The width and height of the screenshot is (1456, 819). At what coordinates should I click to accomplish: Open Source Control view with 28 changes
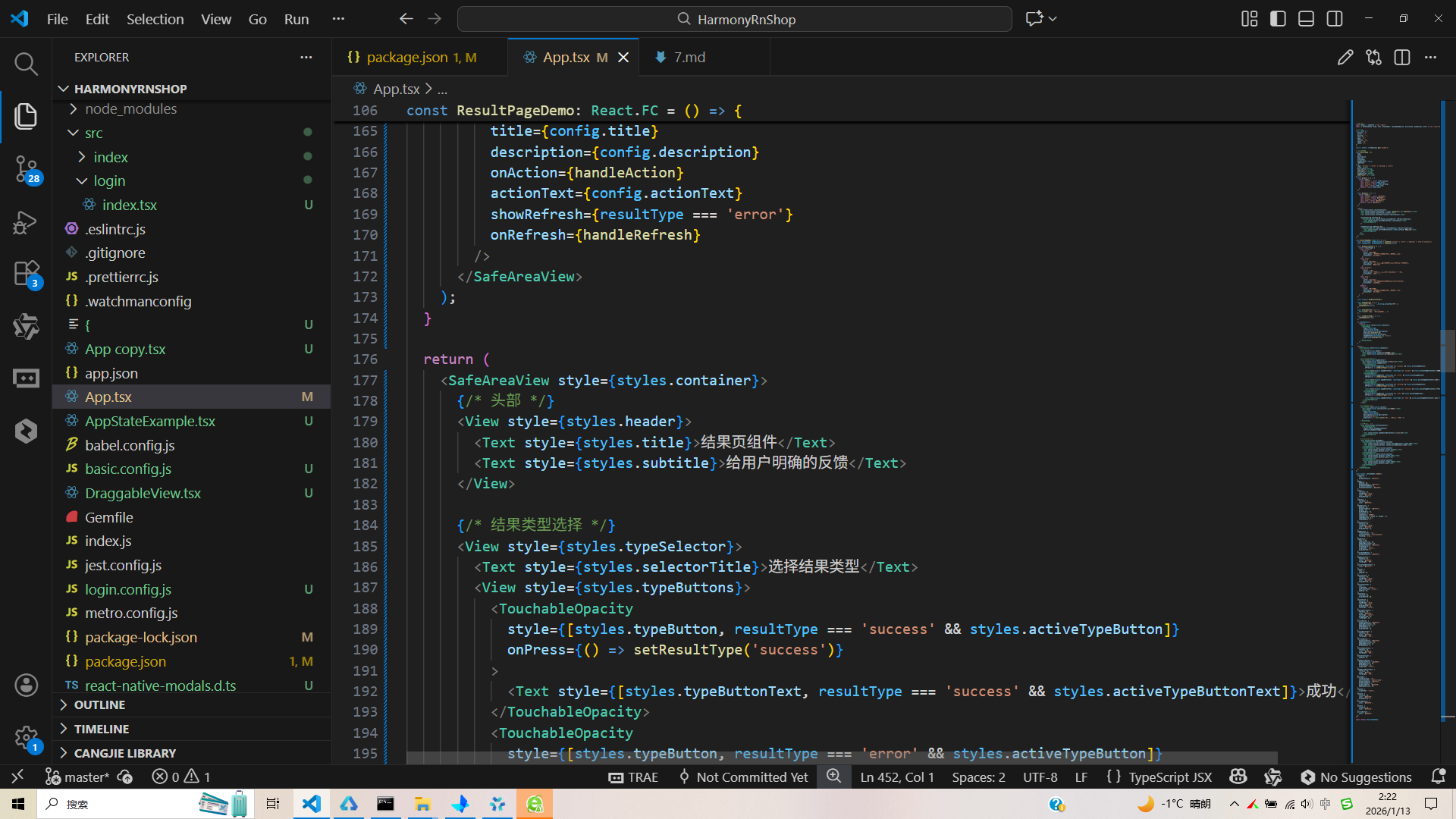coord(26,168)
